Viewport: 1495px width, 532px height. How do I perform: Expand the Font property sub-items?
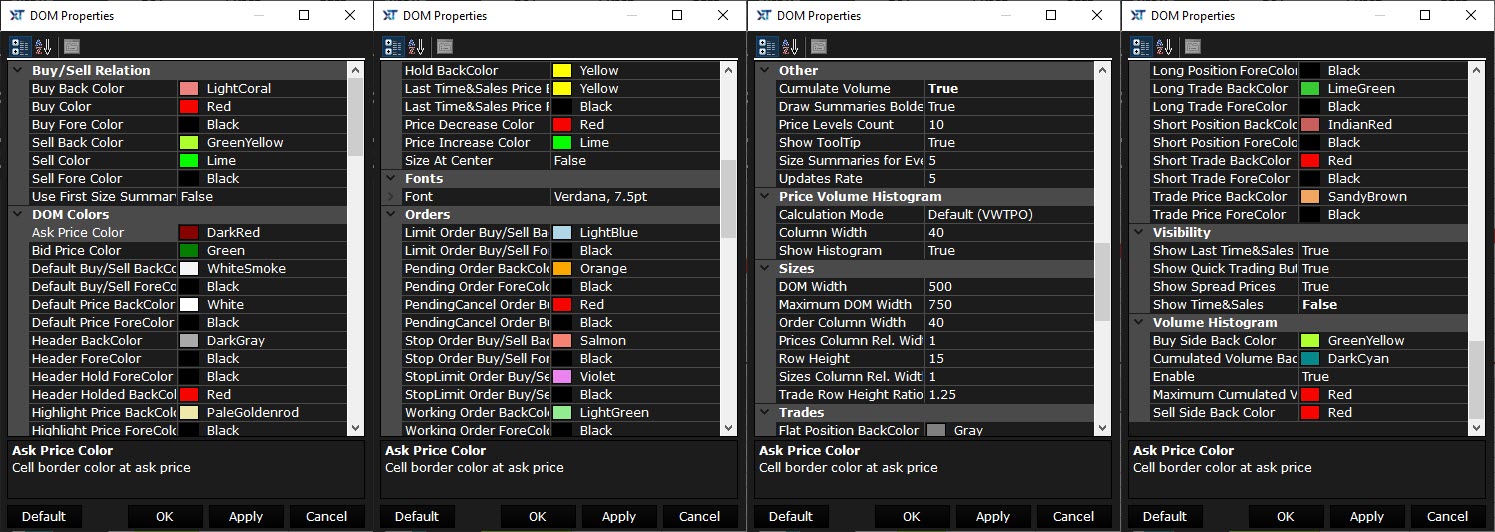click(391, 197)
